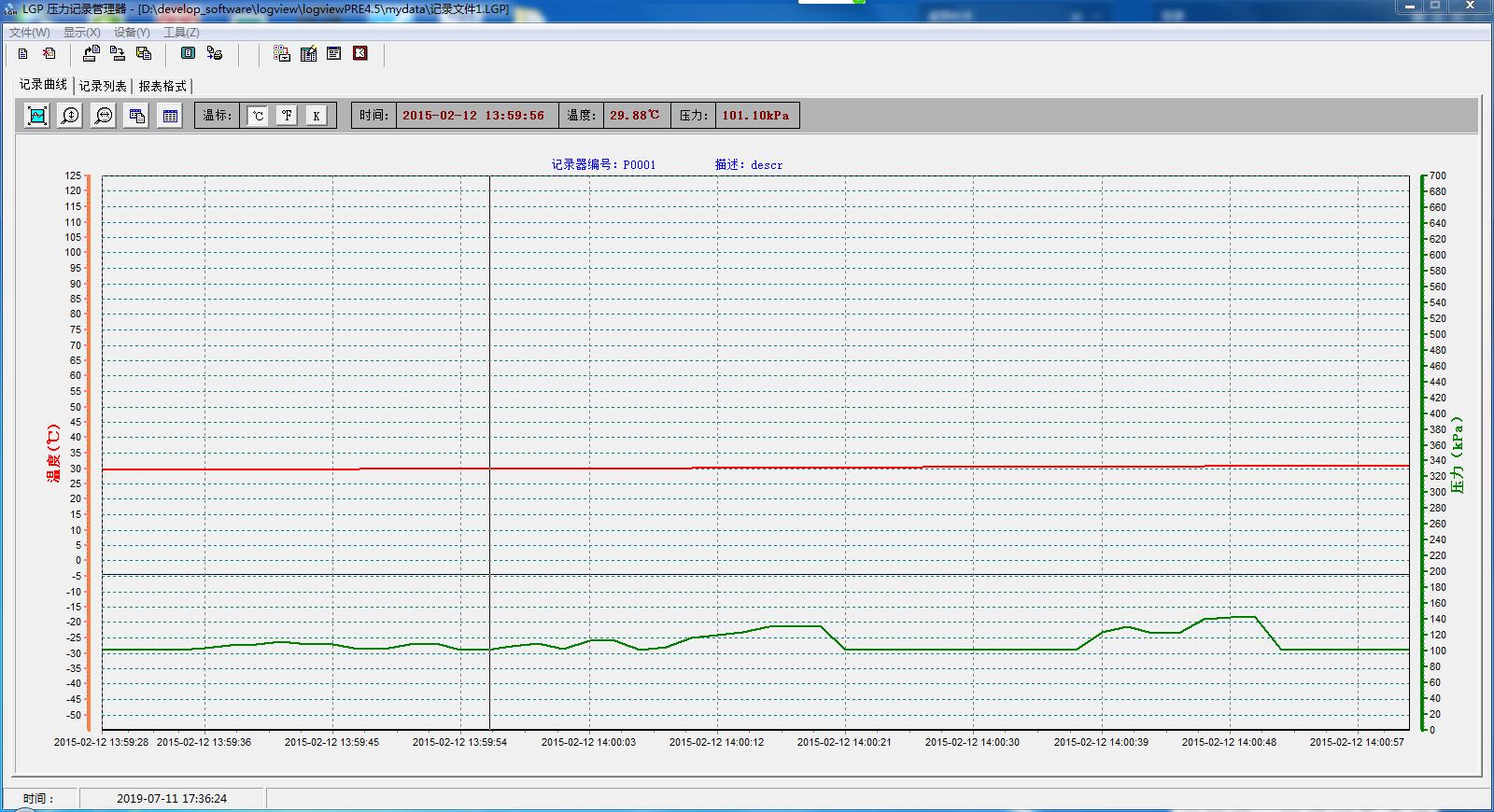
Task: Click the red close-file document icon
Action: point(49,54)
